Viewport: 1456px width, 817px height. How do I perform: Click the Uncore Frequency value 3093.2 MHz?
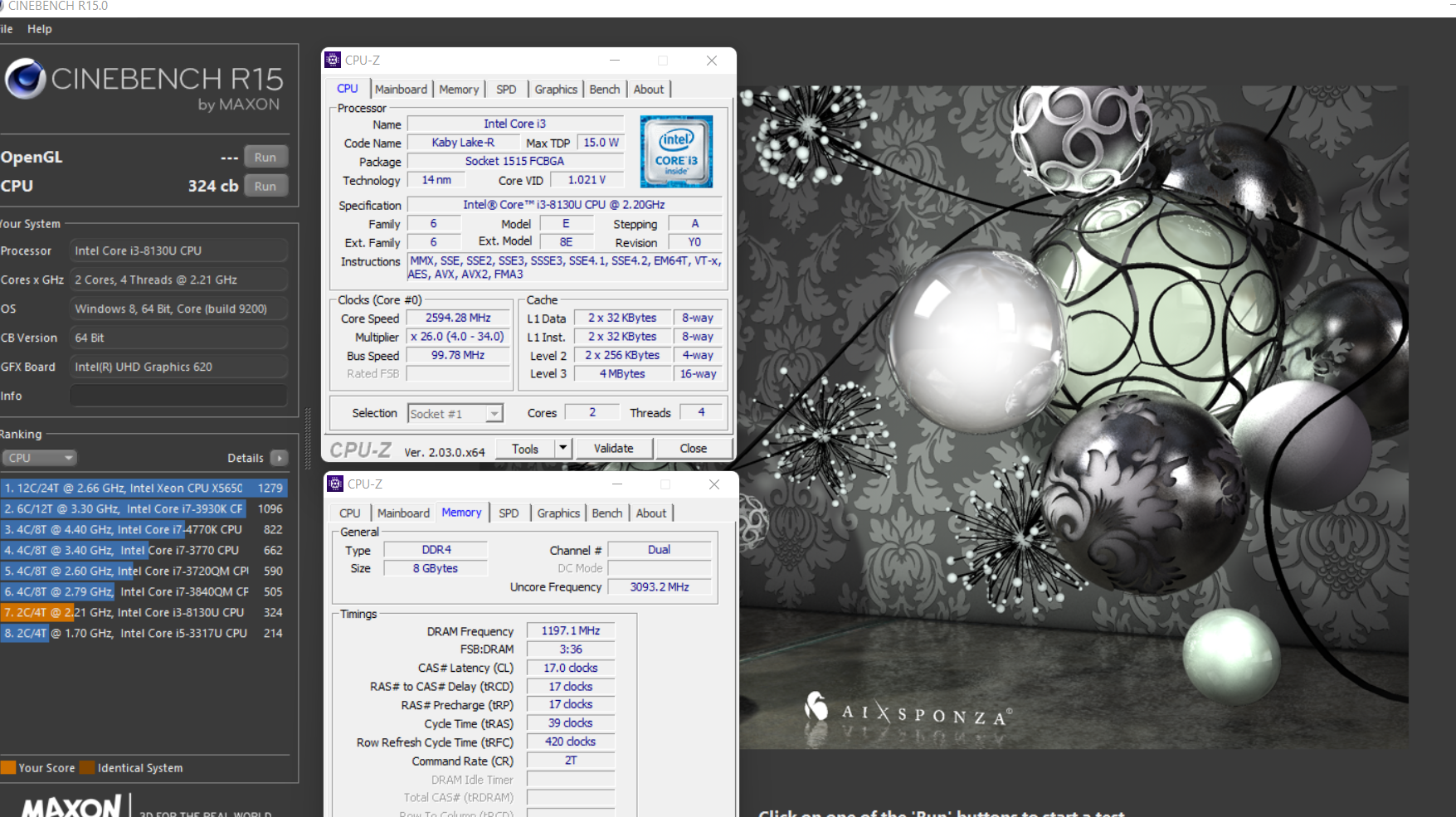660,586
